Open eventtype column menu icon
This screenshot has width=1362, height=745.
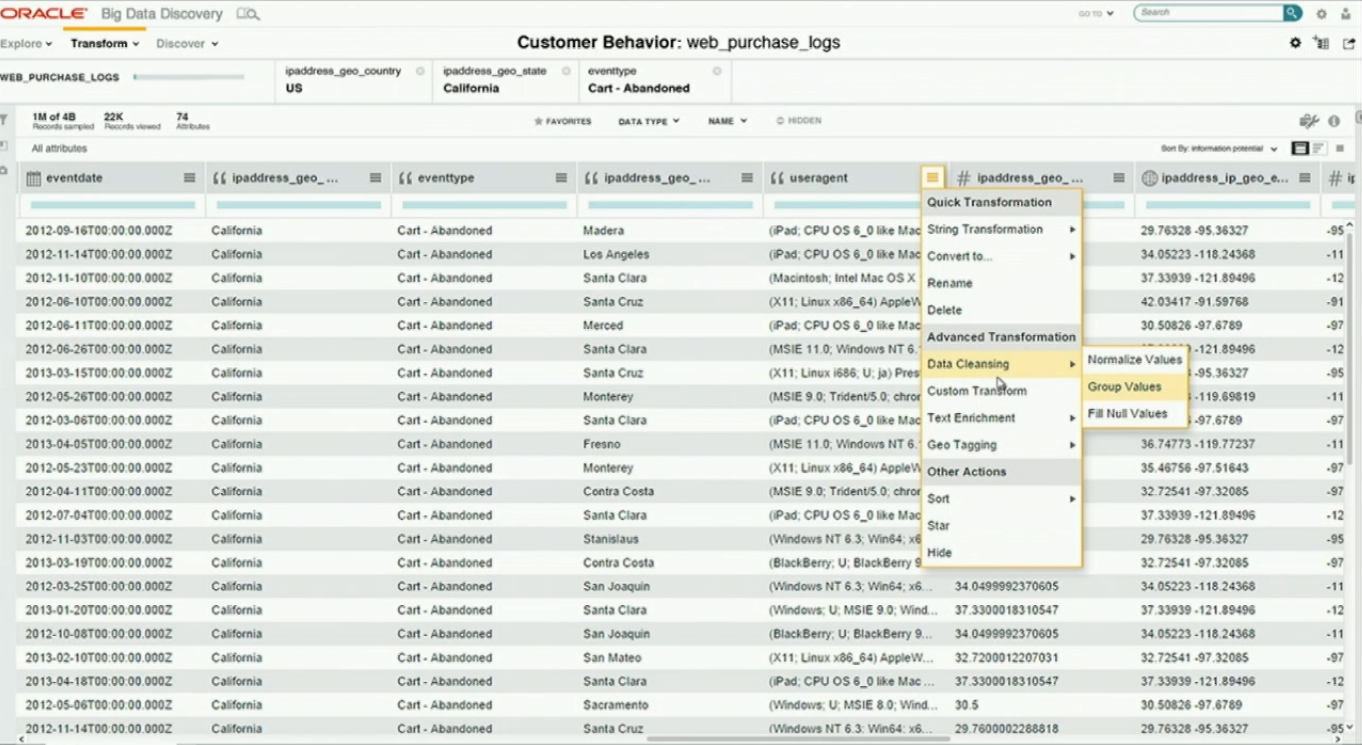pos(561,178)
